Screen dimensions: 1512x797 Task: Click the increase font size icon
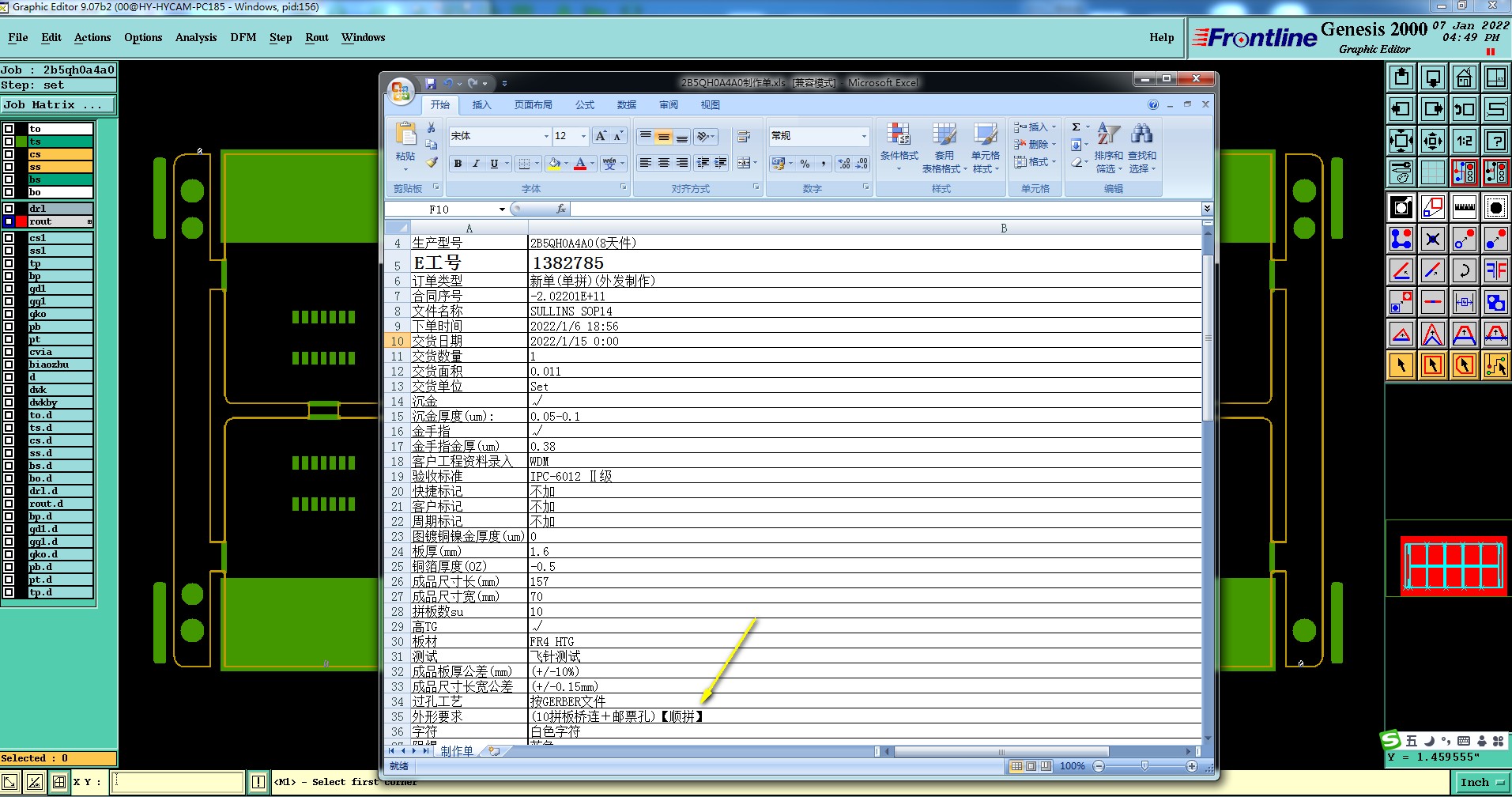pyautogui.click(x=601, y=136)
